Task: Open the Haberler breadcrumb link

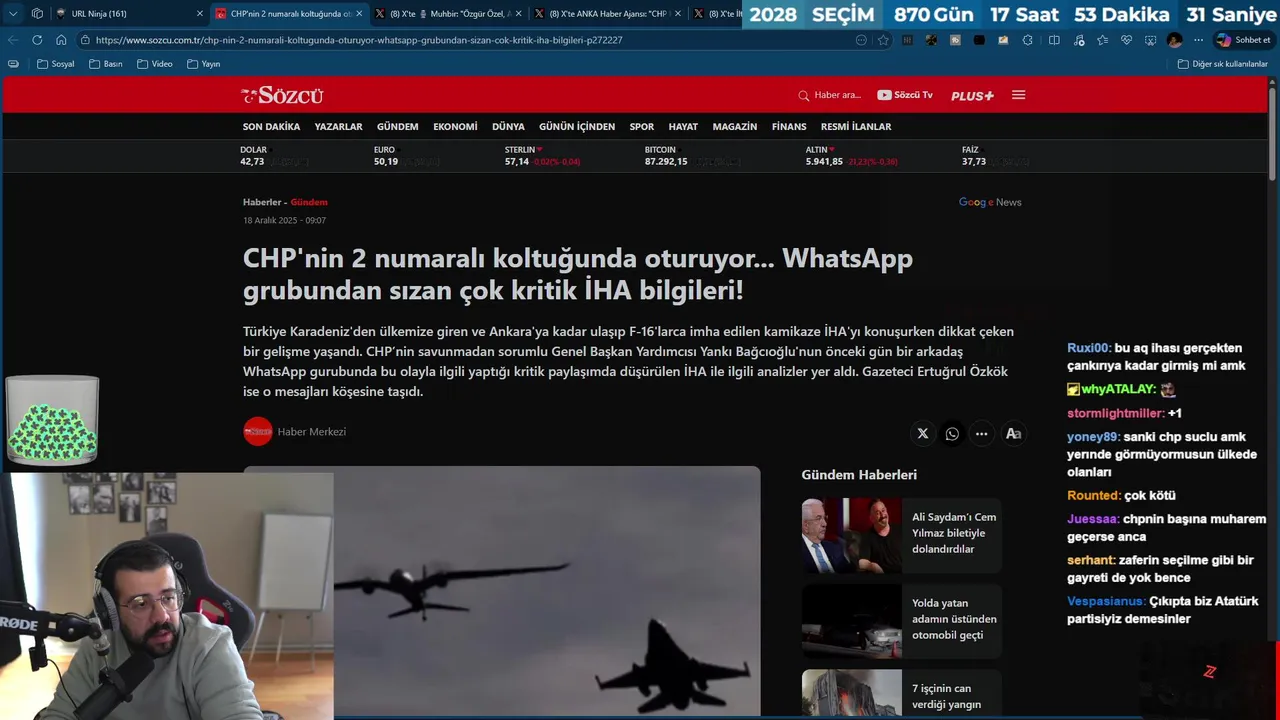Action: click(x=262, y=202)
